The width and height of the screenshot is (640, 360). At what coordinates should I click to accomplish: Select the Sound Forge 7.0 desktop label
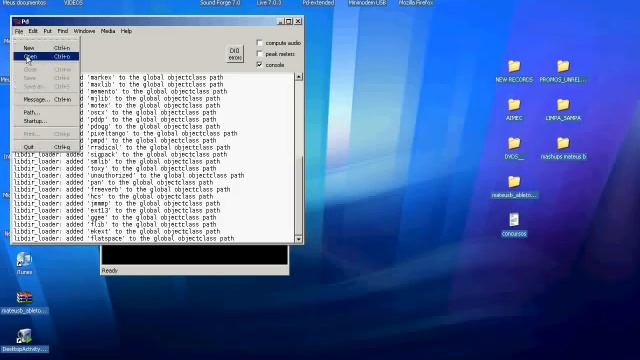[x=220, y=3]
